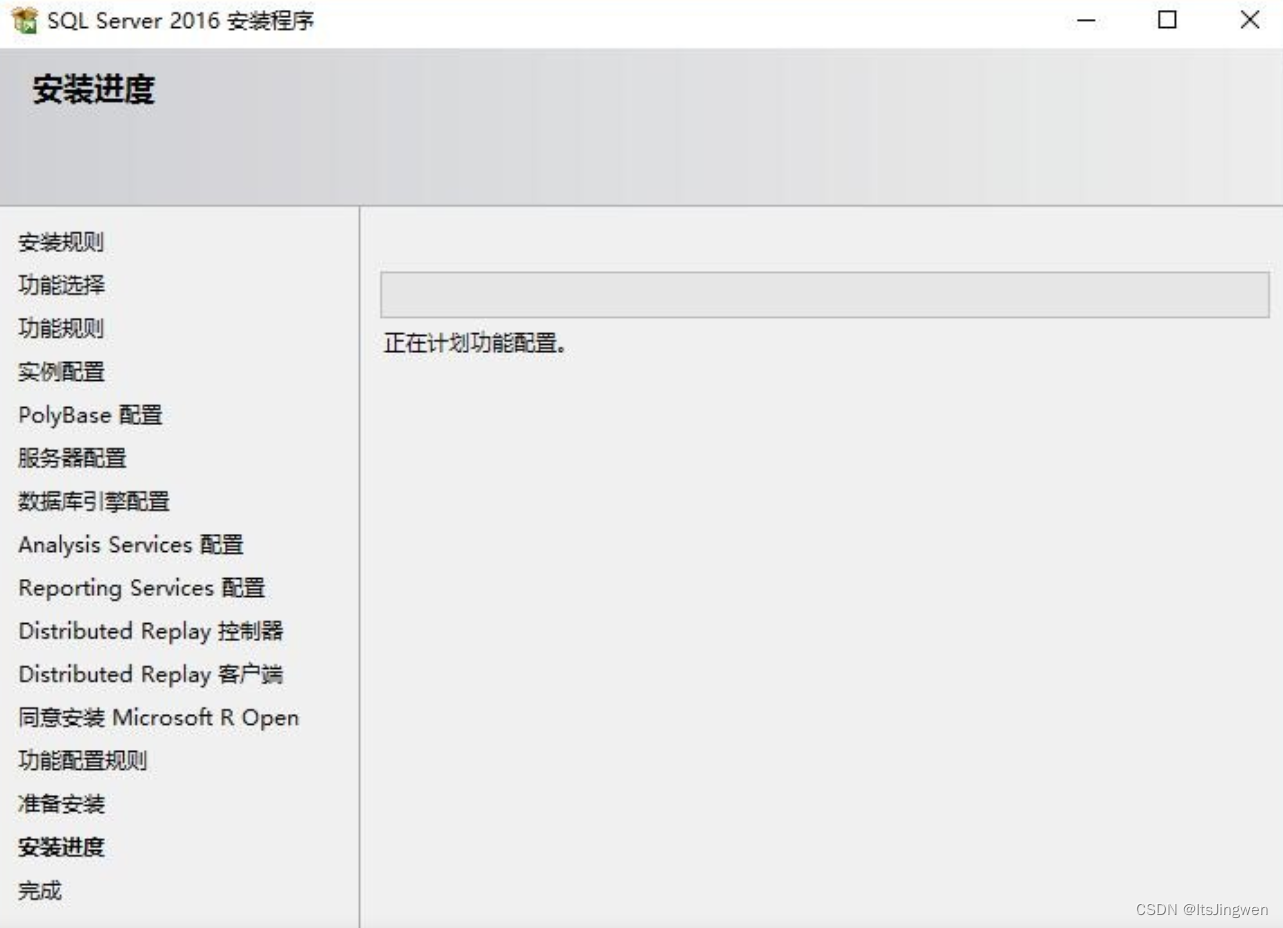This screenshot has width=1283, height=928.
Task: Minimize the setup window
Action: (x=1087, y=20)
